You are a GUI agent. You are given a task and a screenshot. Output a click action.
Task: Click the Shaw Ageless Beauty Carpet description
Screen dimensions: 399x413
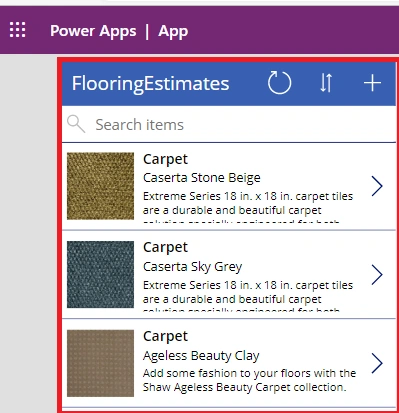pos(249,380)
